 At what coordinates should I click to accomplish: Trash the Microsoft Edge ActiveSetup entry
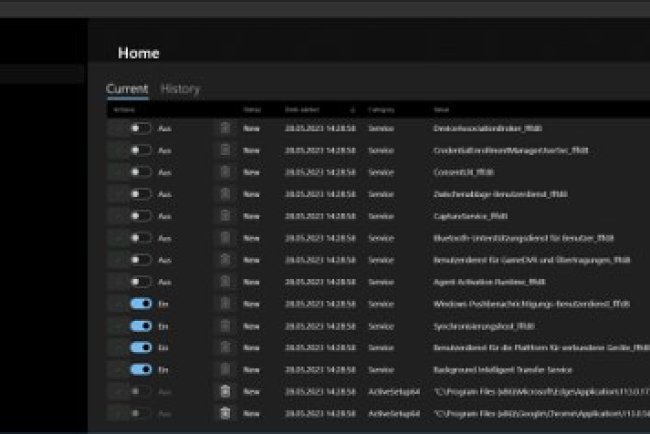(225, 391)
